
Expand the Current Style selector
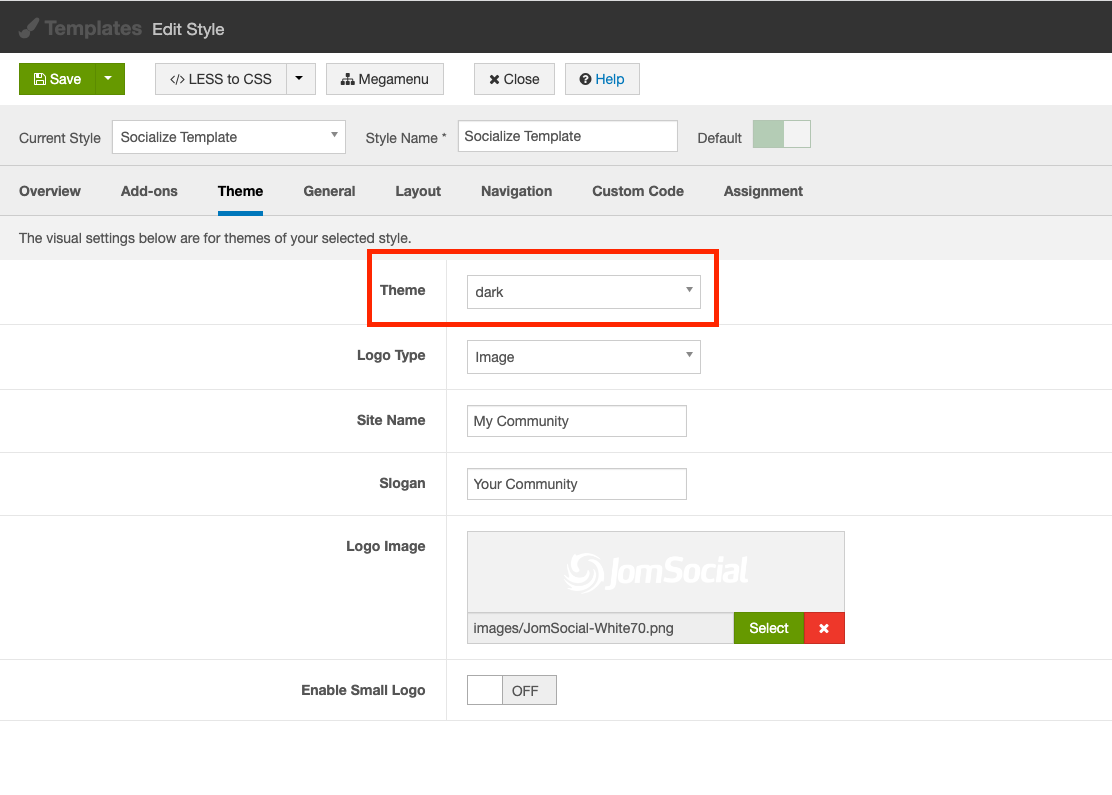pyautogui.click(x=228, y=137)
